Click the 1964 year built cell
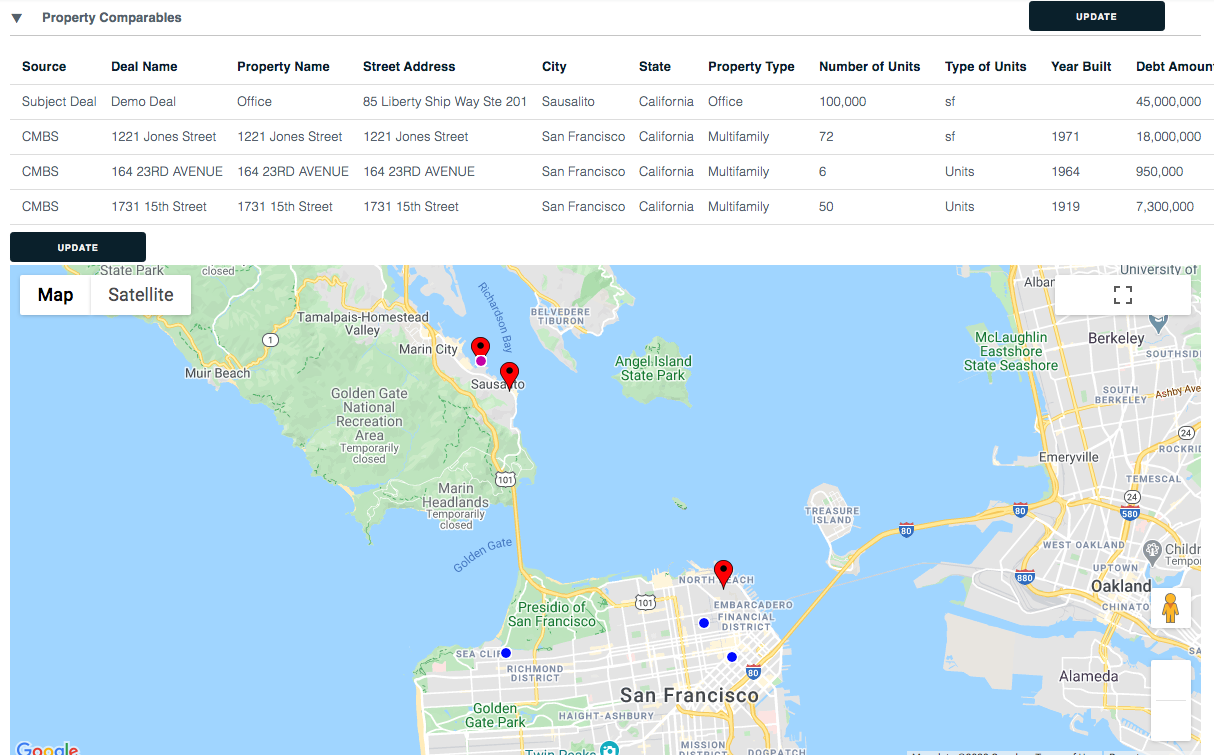1214x755 pixels. tap(1066, 172)
